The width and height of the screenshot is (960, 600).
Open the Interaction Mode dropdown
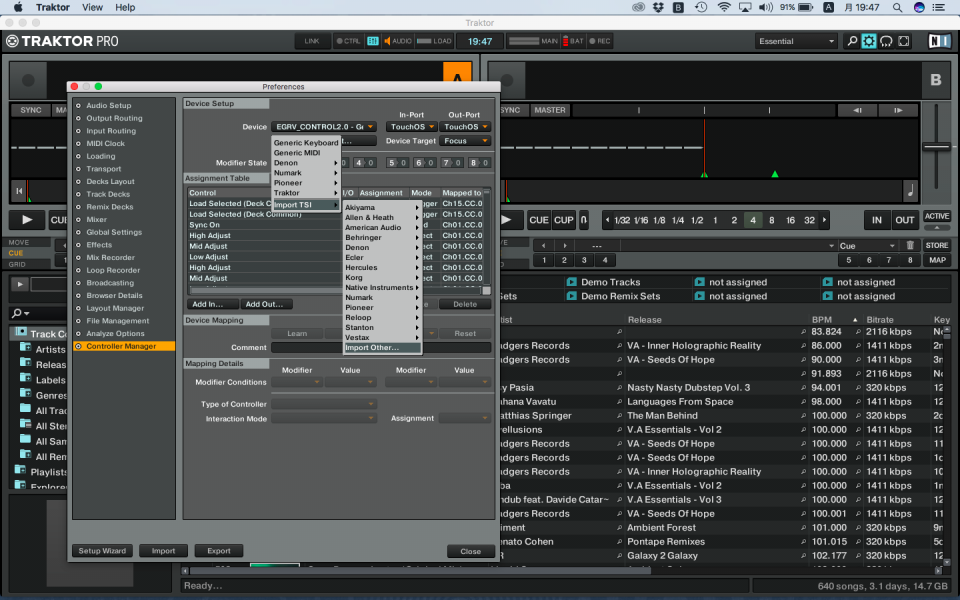pos(323,419)
